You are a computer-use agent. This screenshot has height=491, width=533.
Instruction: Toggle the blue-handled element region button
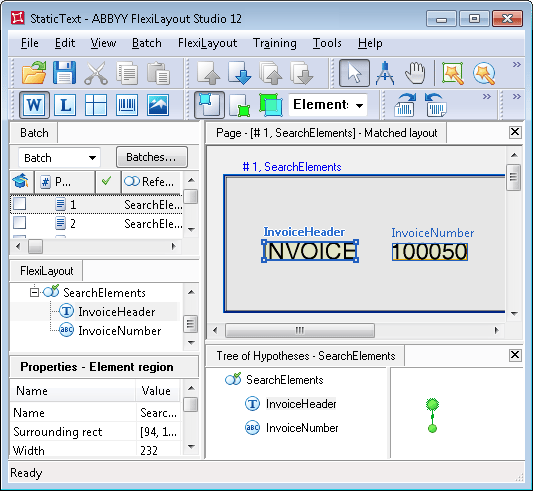(x=209, y=105)
